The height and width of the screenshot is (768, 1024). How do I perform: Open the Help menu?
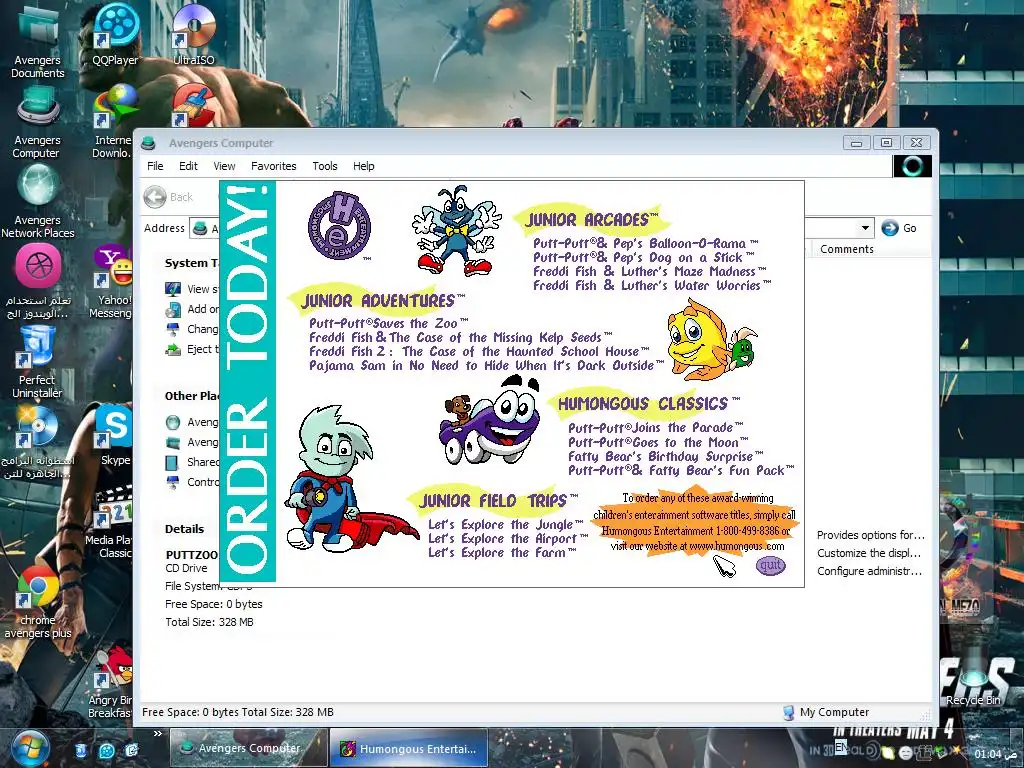pyautogui.click(x=364, y=166)
